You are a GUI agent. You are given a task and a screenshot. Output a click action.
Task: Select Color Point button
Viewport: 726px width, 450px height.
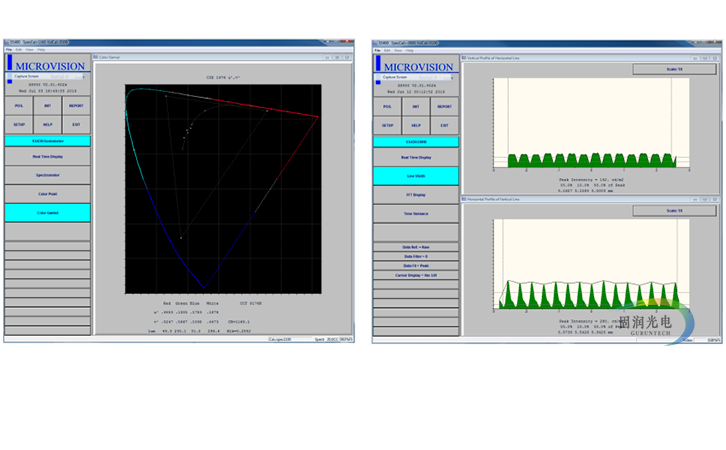(48, 194)
